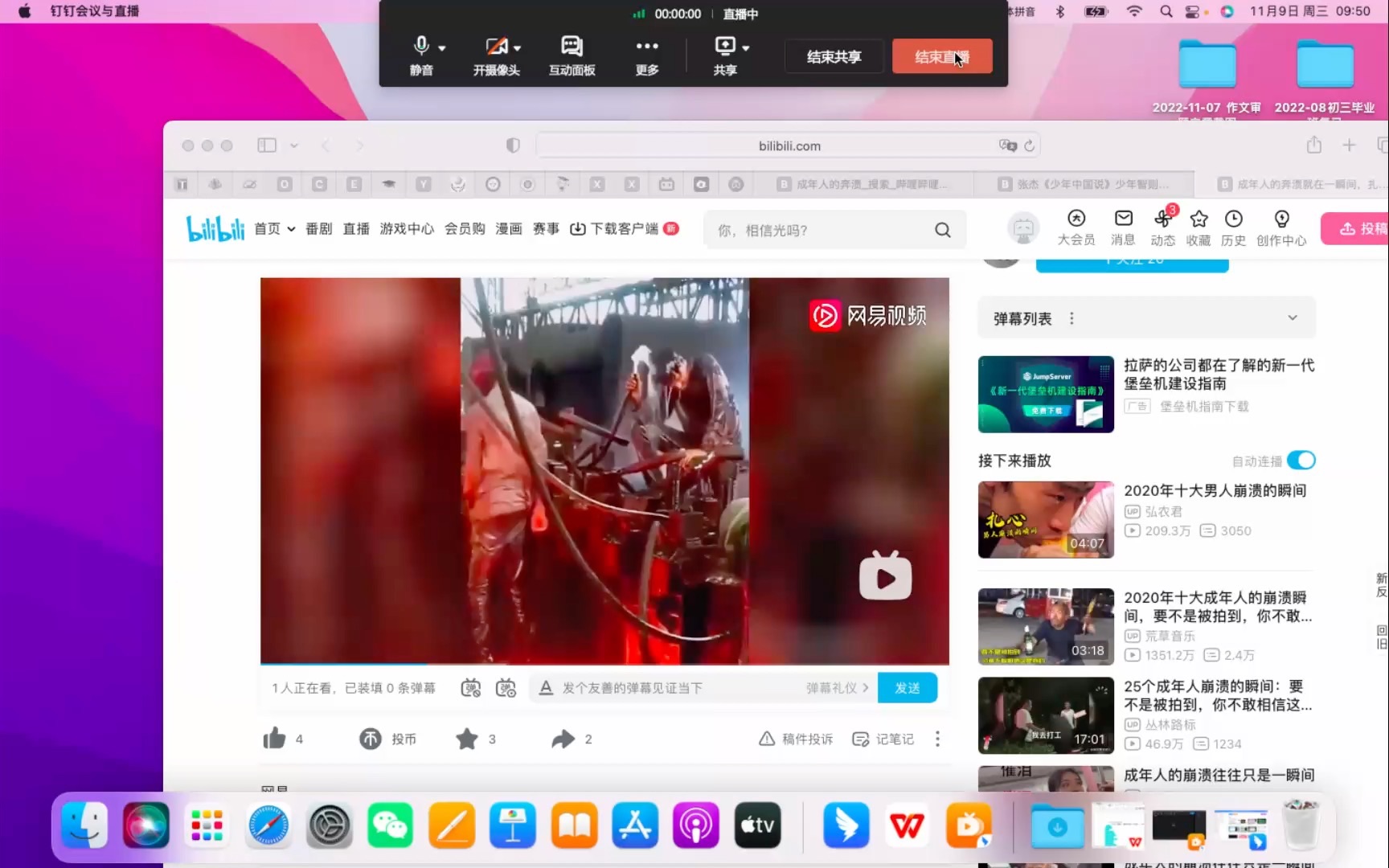Toggle danmaku display icon
This screenshot has height=868, width=1389.
coord(471,688)
